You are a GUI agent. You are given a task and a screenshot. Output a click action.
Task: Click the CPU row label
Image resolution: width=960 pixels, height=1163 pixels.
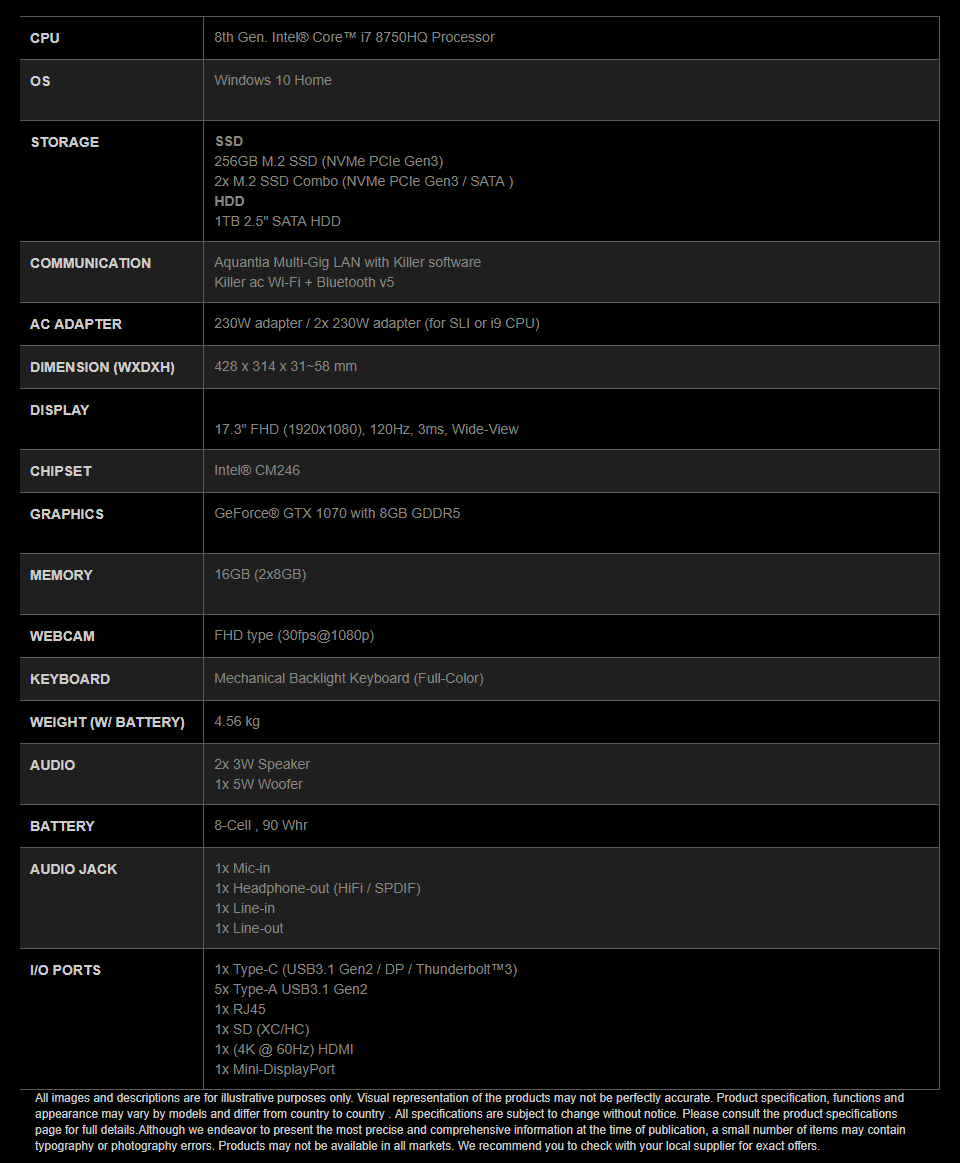[45, 38]
